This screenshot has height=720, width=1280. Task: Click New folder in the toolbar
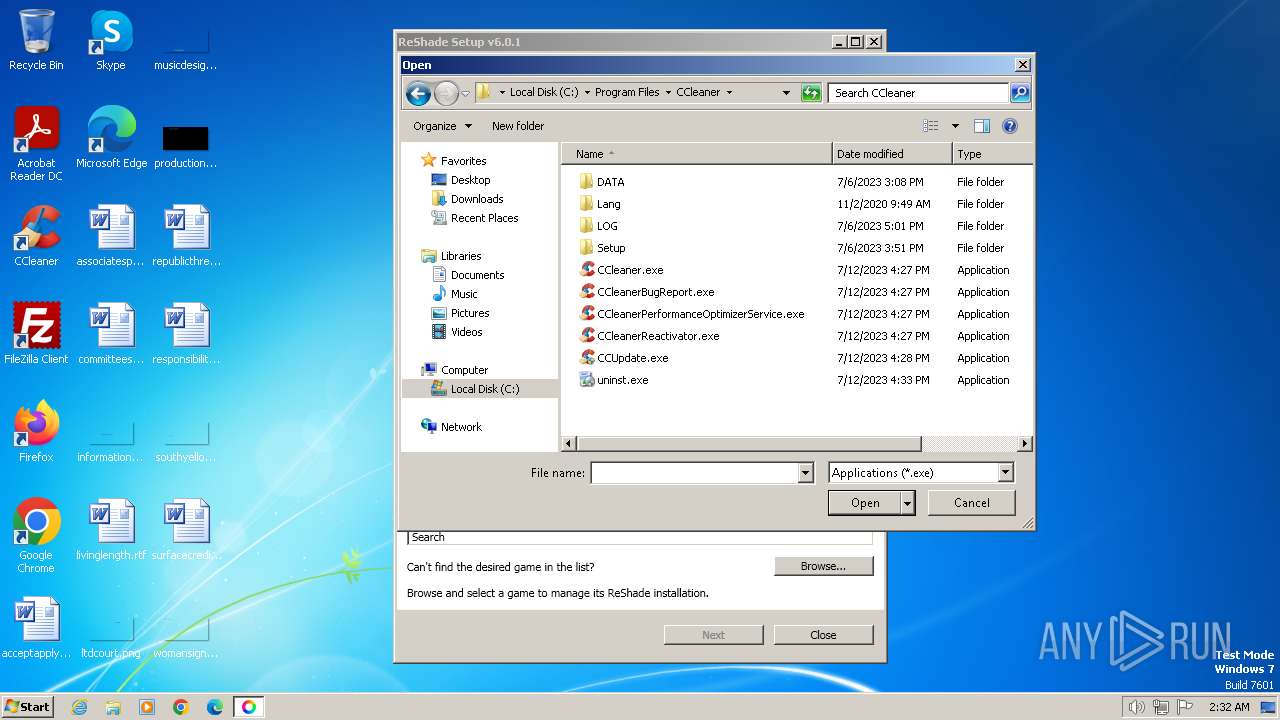point(518,126)
